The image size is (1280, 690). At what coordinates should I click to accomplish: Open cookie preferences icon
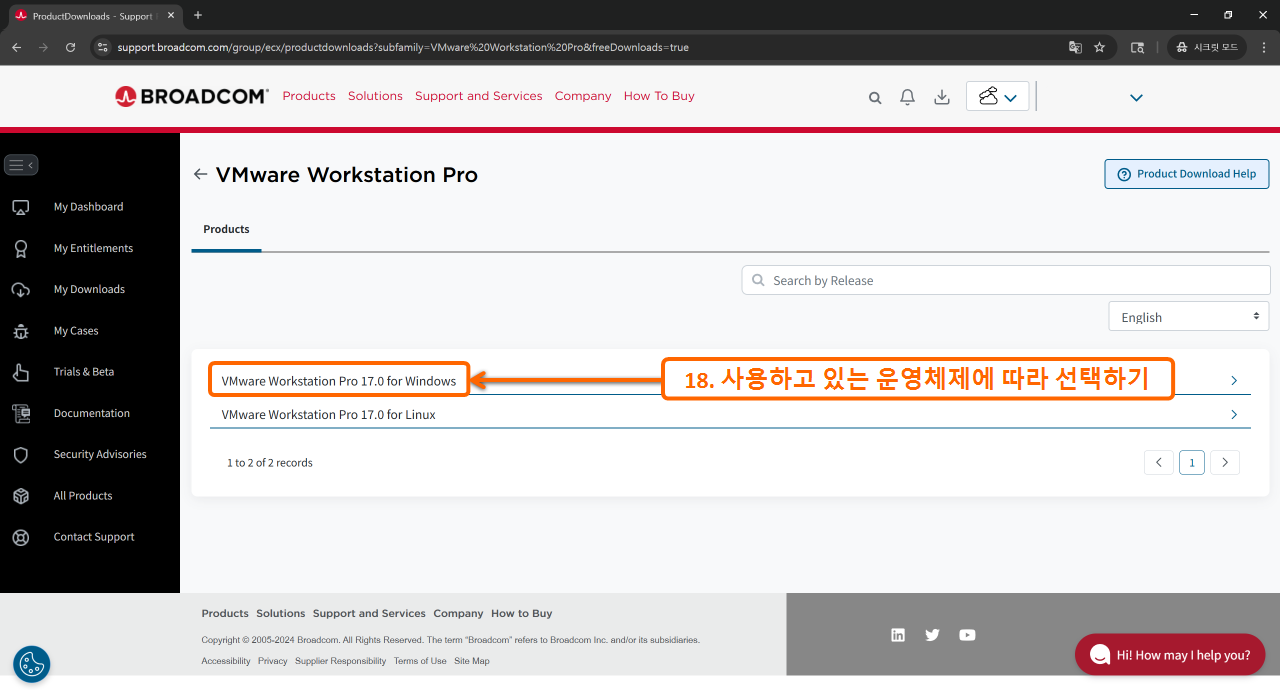click(x=32, y=664)
